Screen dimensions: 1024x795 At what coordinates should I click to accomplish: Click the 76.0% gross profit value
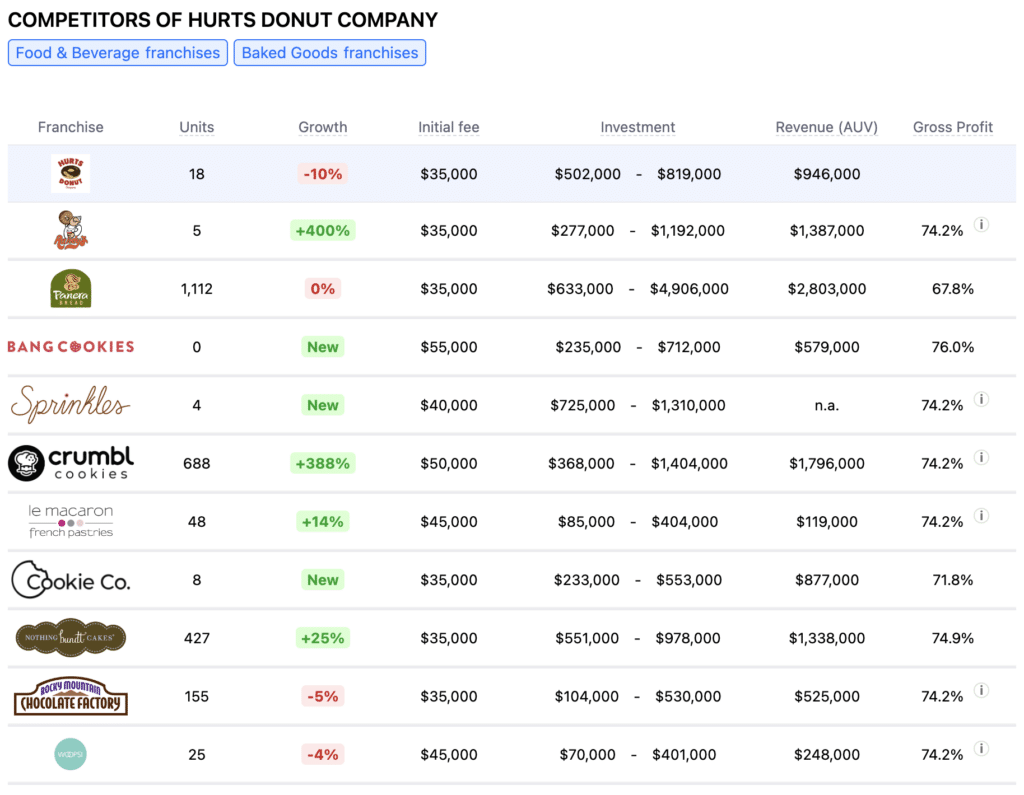pos(953,347)
